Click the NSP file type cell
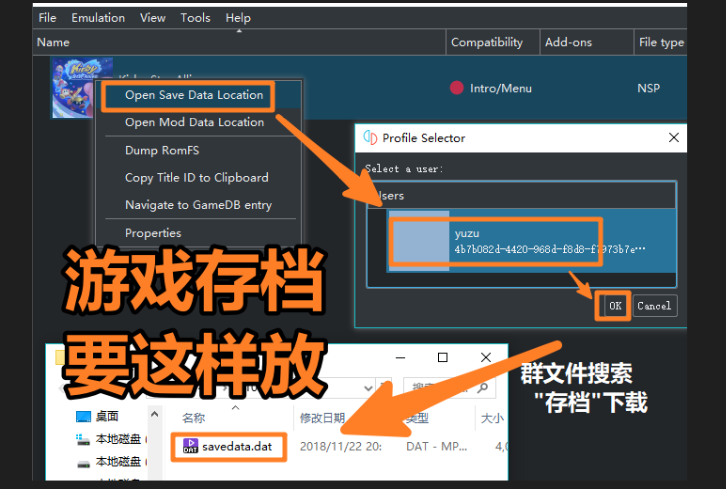 tap(648, 88)
